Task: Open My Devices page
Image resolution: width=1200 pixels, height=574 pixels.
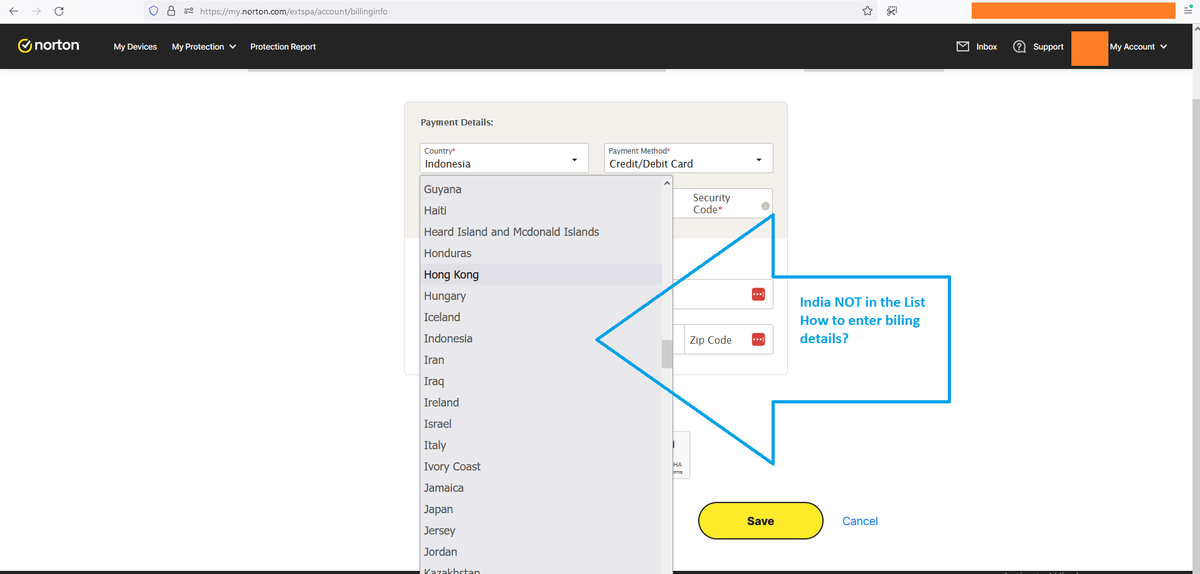Action: 135,47
